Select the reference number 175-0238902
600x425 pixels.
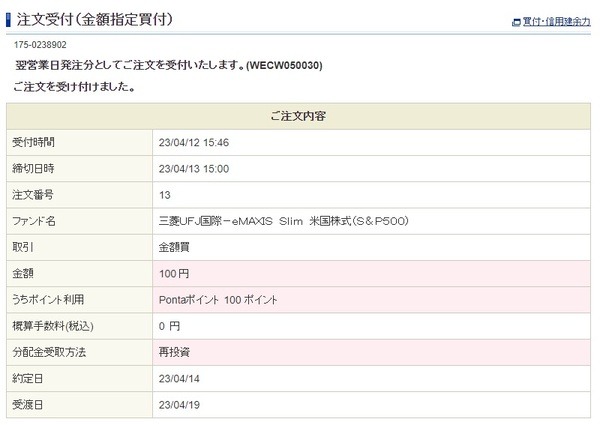pyautogui.click(x=41, y=45)
